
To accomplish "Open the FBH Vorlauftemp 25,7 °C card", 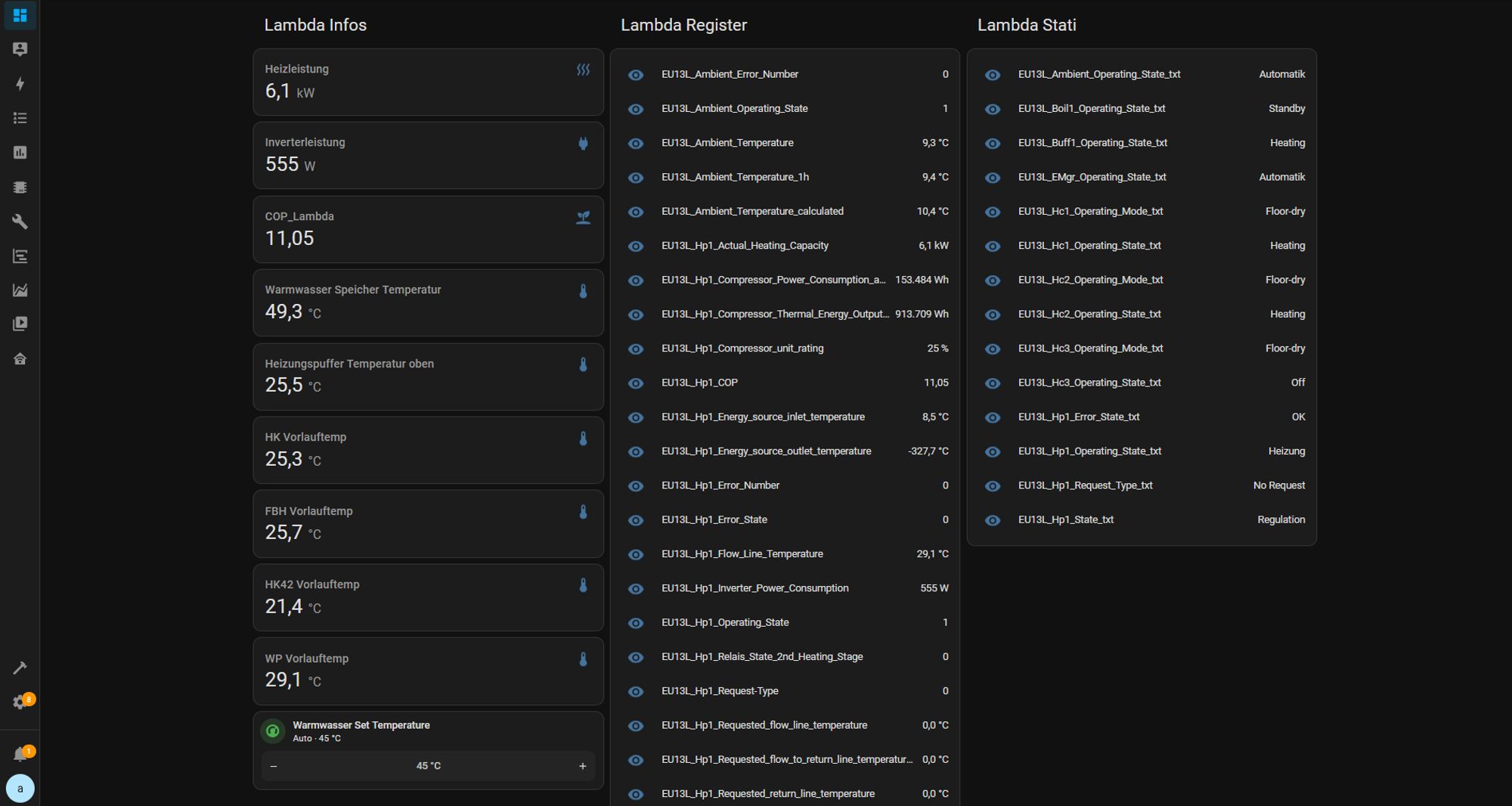I will click(428, 524).
